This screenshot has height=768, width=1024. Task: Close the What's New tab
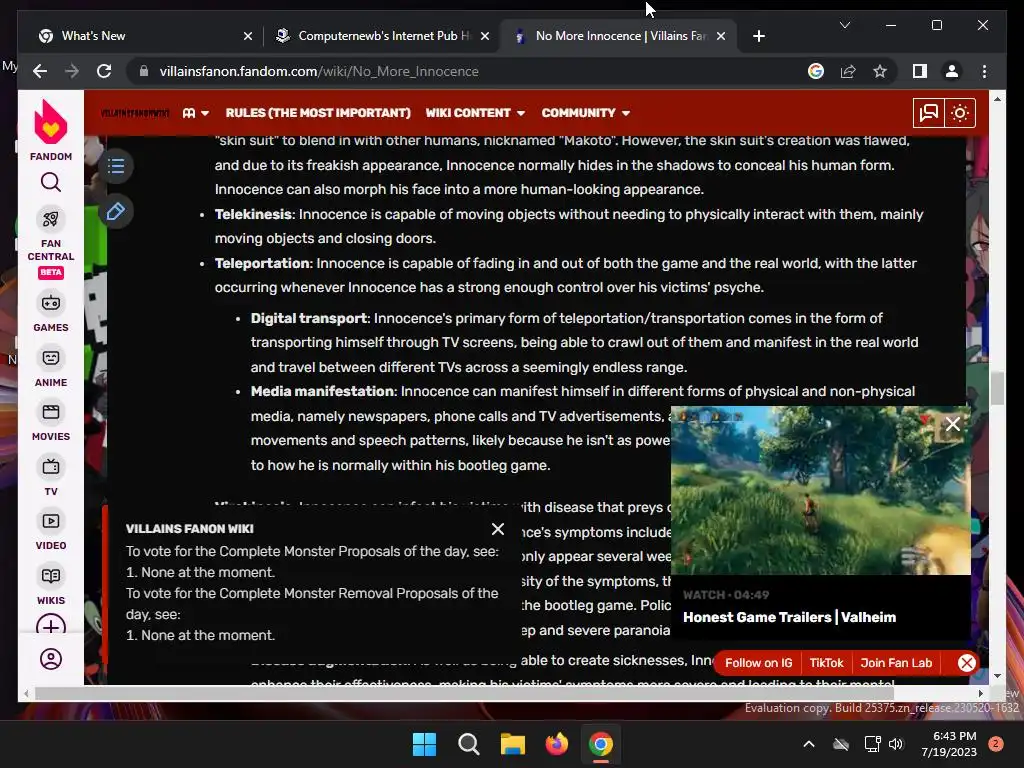pos(248,36)
